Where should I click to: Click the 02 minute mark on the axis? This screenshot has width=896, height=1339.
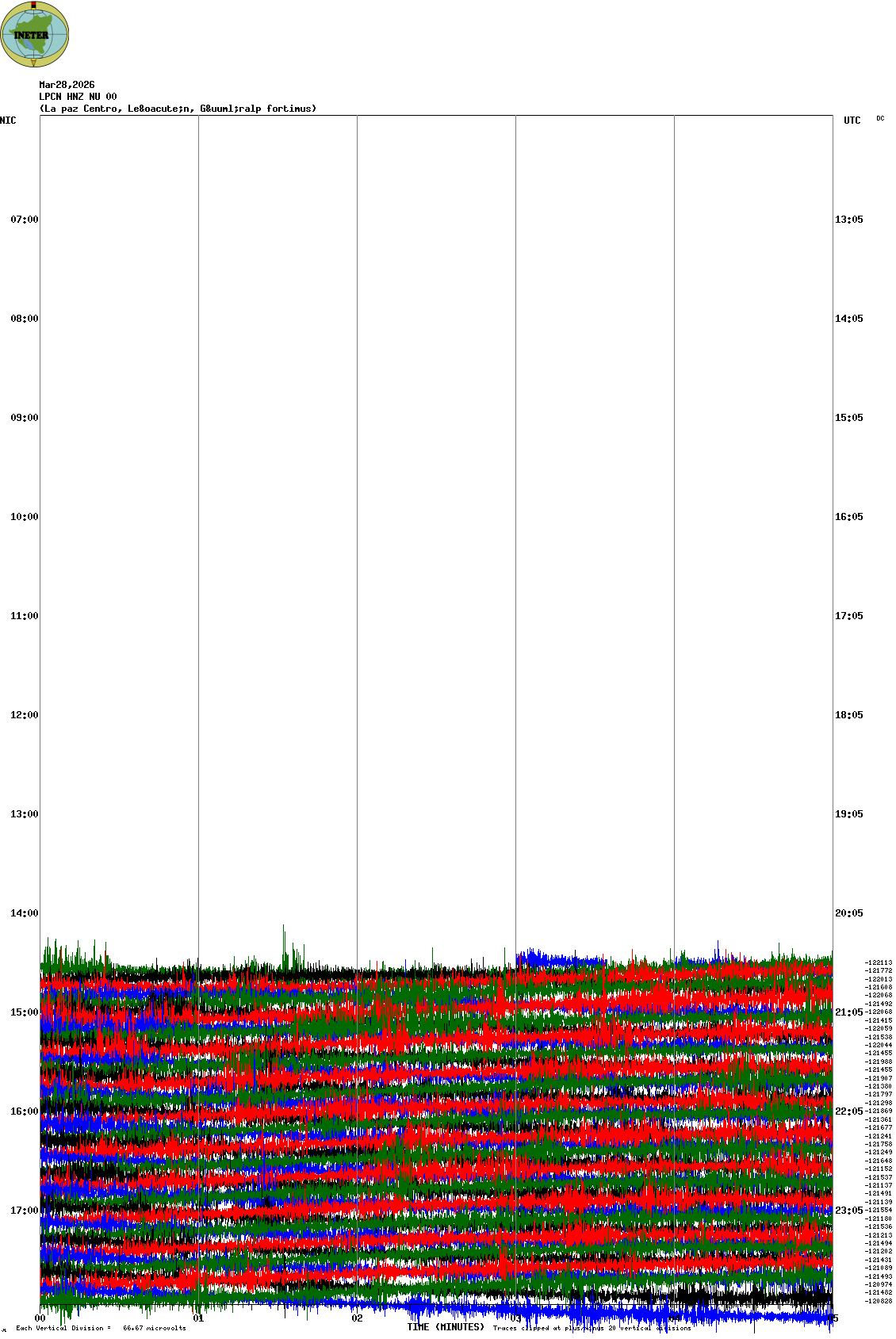pos(358,1319)
